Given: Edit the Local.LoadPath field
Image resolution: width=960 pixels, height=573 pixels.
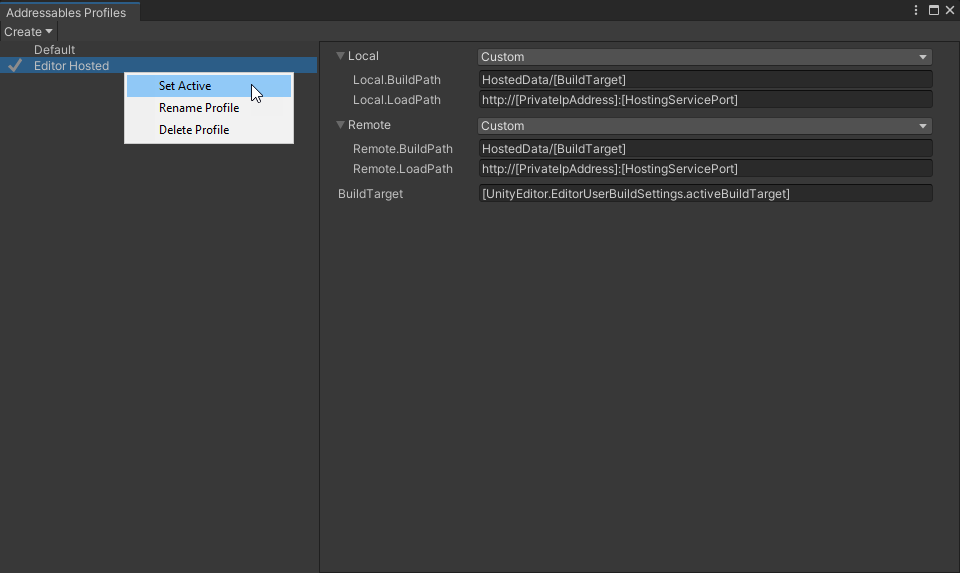Looking at the screenshot, I should (x=704, y=100).
